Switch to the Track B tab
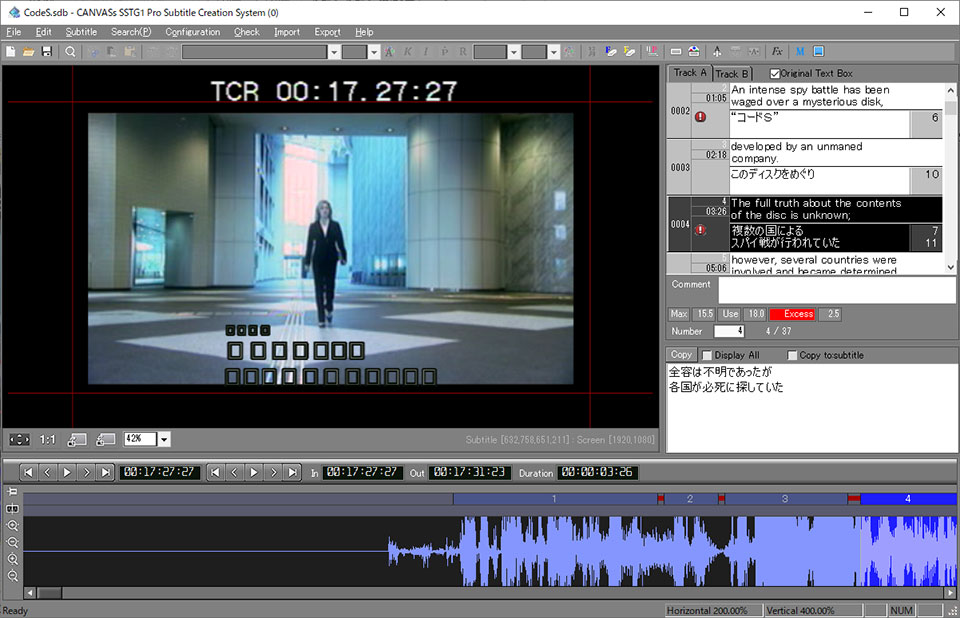This screenshot has height=618, width=960. click(732, 73)
